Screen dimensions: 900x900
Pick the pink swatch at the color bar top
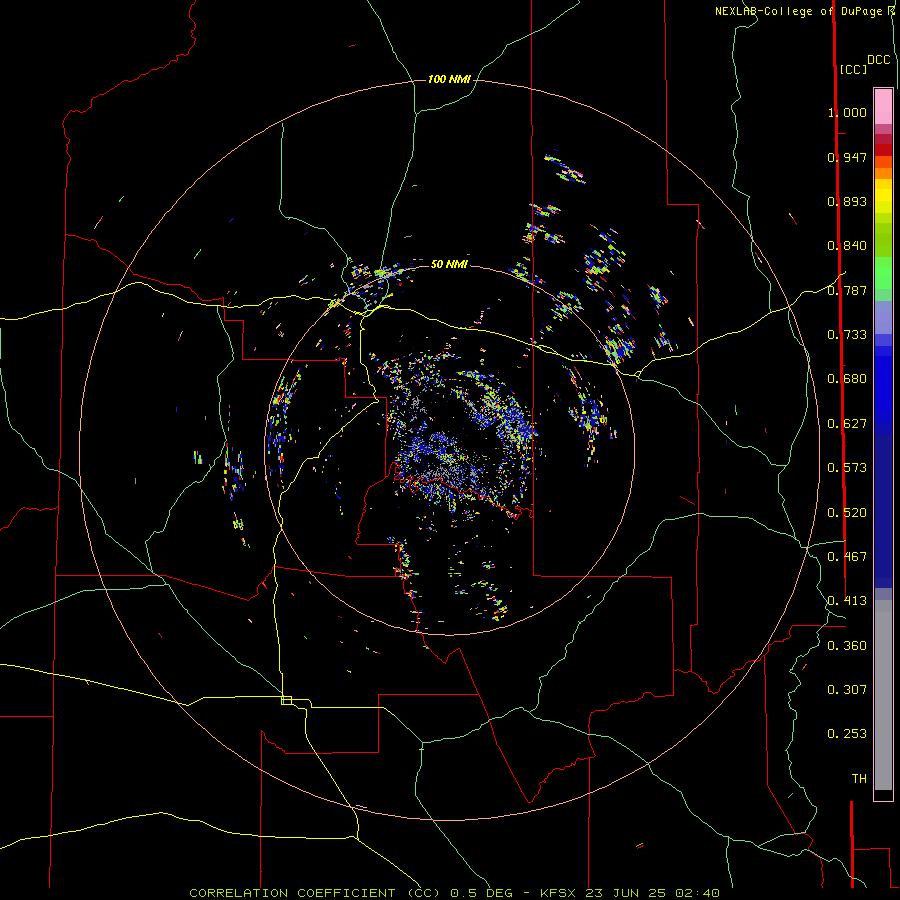883,107
